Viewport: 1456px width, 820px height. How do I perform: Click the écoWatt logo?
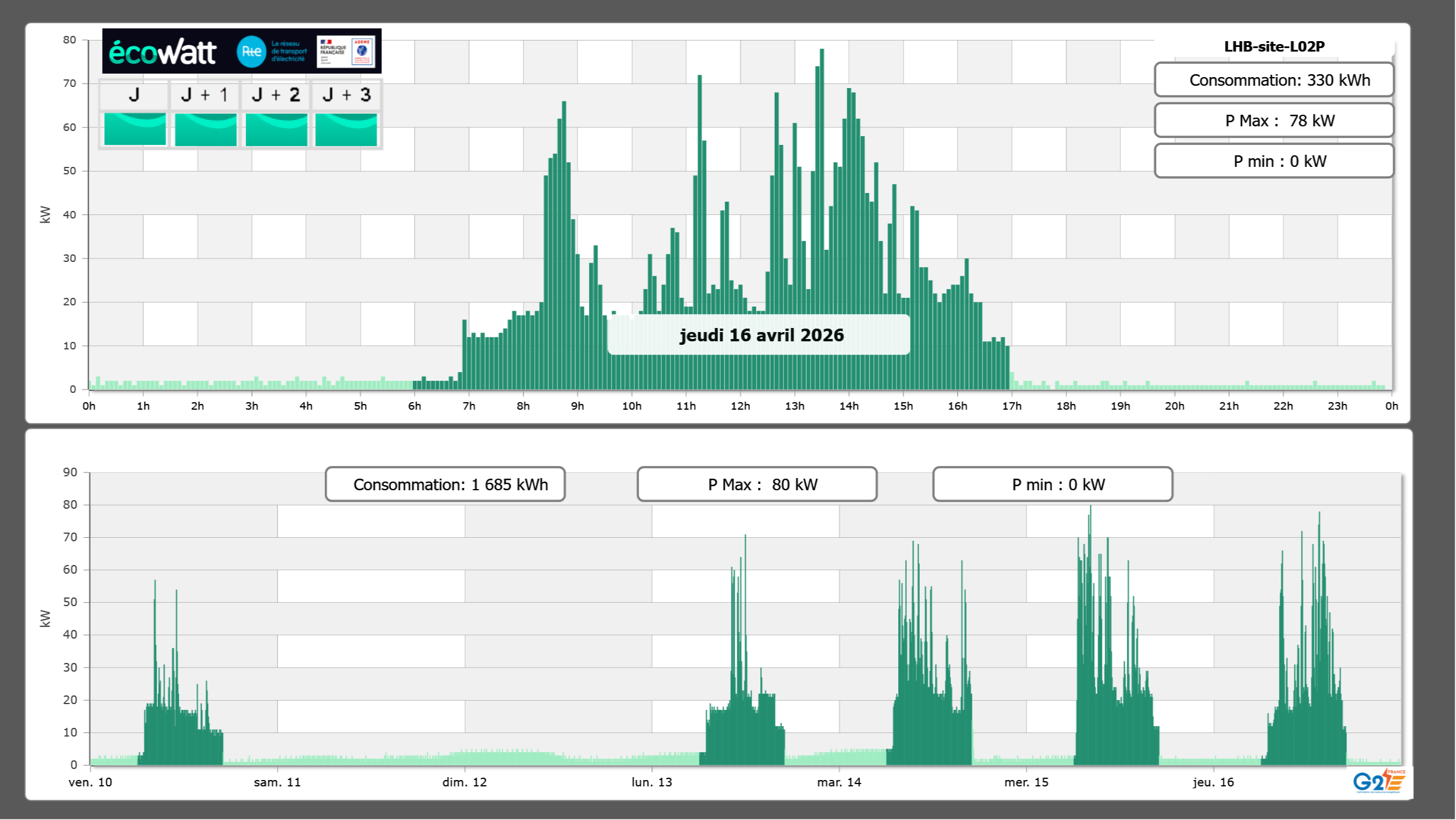162,52
